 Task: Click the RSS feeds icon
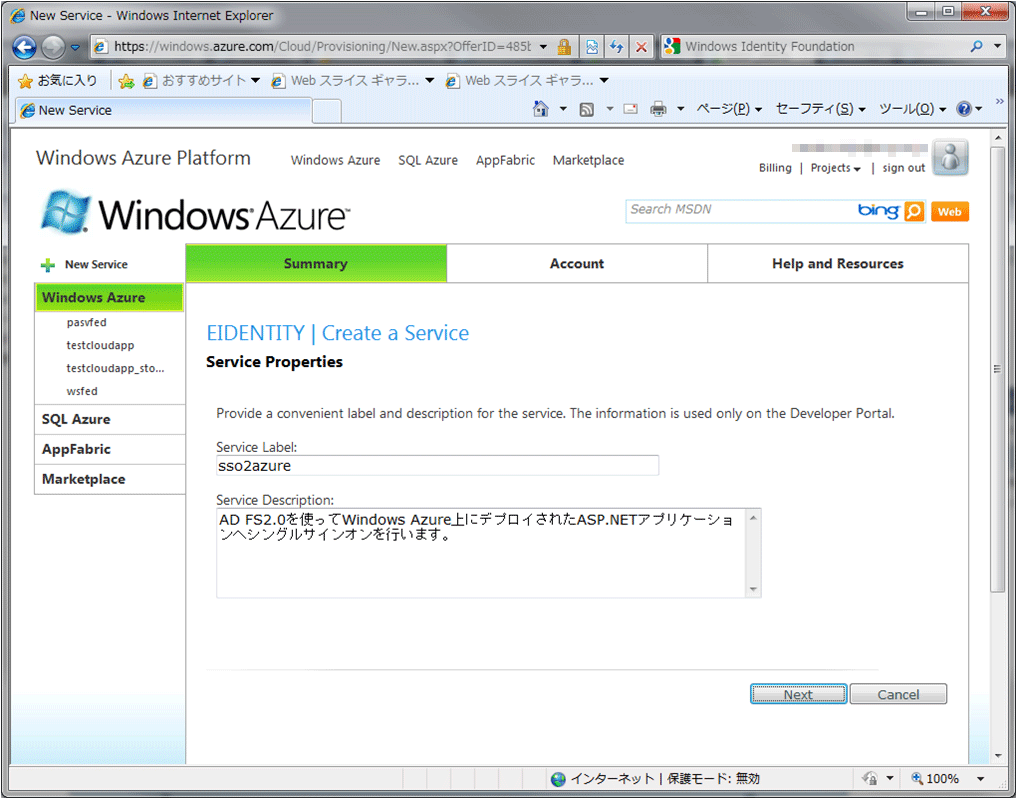point(586,110)
